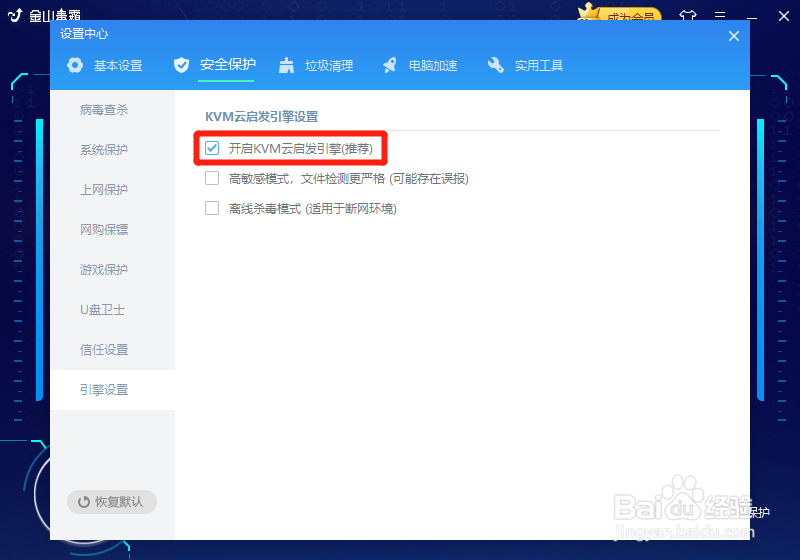Click the circular reset icon in 恢复默认
800x560 pixels.
(x=84, y=502)
